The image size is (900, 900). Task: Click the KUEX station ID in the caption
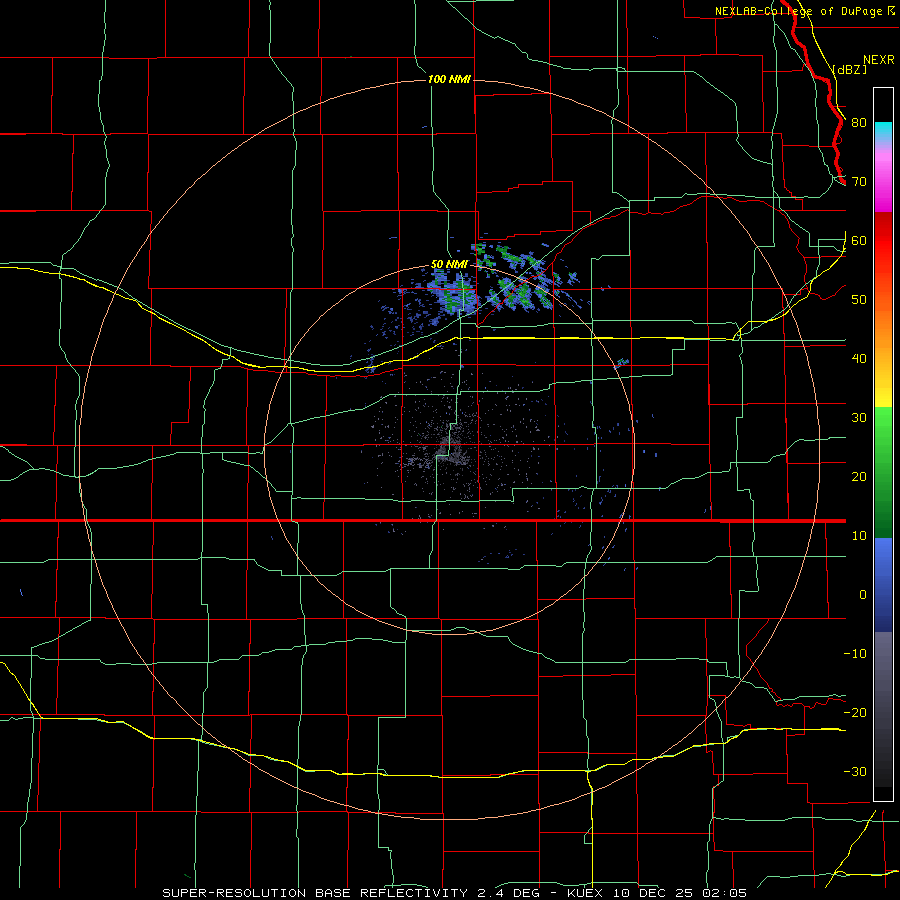(x=586, y=893)
